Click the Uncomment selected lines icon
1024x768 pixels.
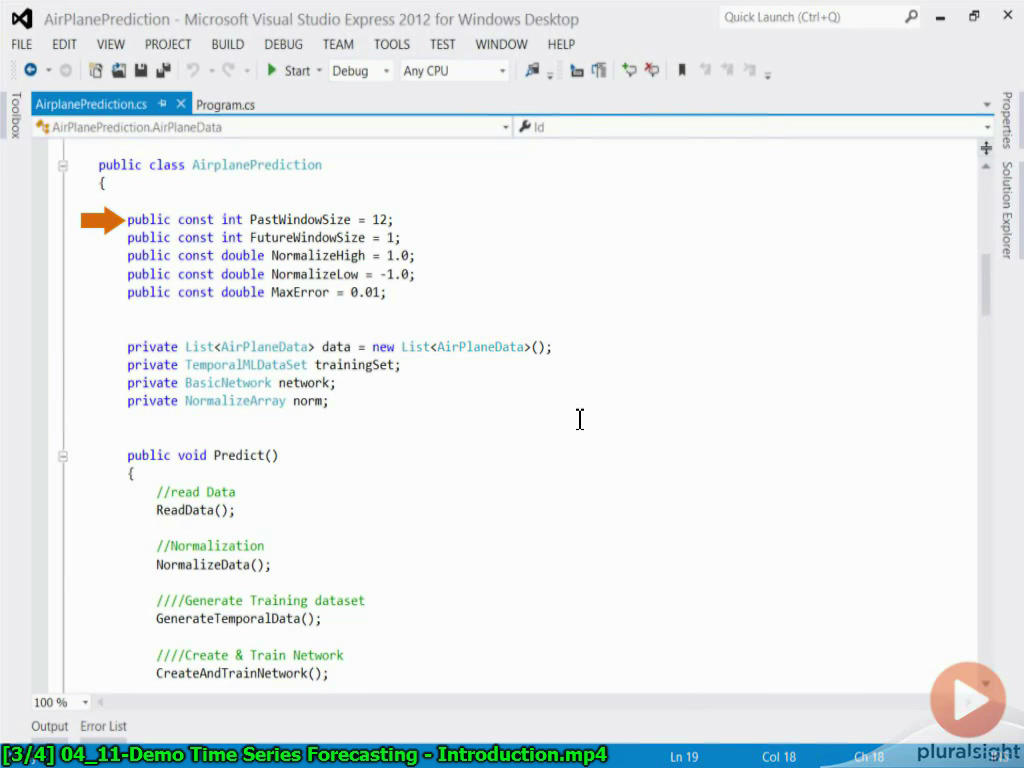point(652,70)
